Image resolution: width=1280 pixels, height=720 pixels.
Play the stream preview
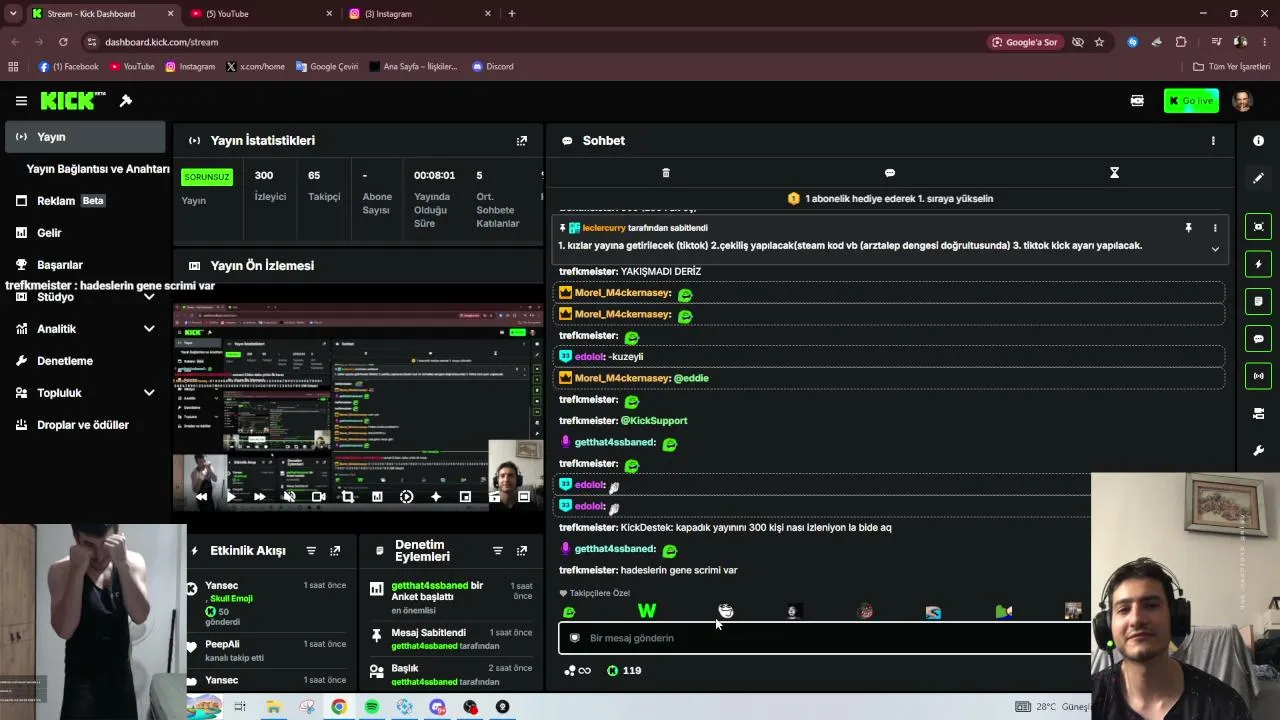tap(231, 496)
